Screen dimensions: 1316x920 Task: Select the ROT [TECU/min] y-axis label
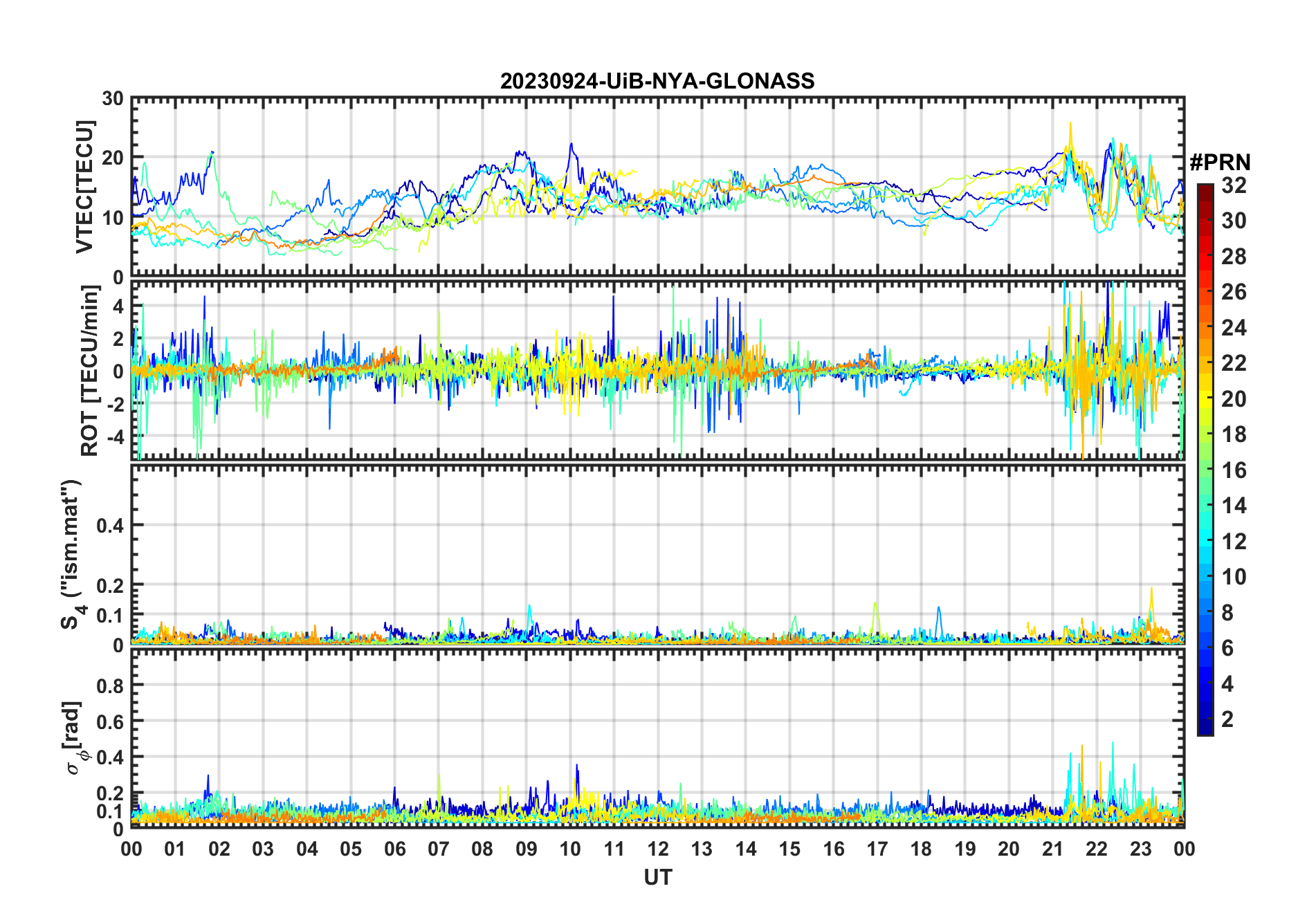(90, 371)
